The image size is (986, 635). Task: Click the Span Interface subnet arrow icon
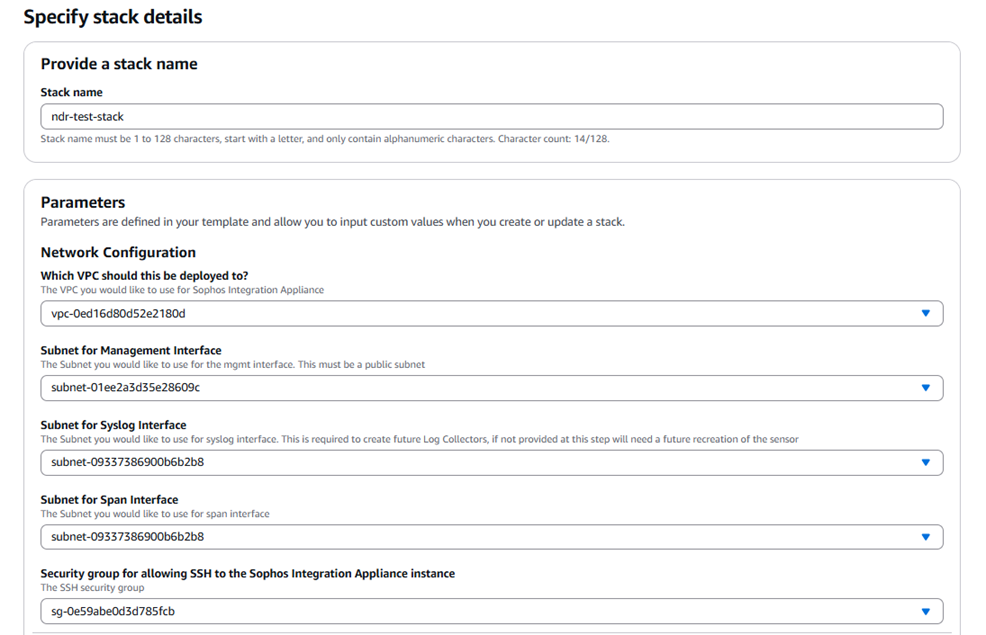[x=925, y=537]
